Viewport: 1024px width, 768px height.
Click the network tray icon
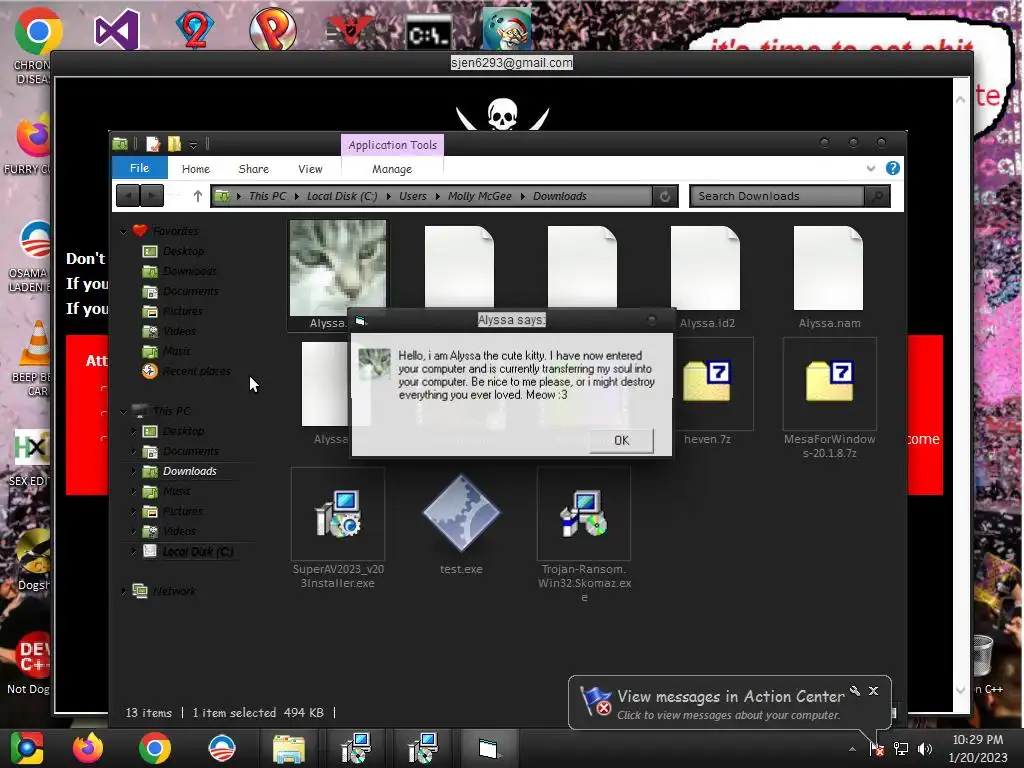point(901,749)
